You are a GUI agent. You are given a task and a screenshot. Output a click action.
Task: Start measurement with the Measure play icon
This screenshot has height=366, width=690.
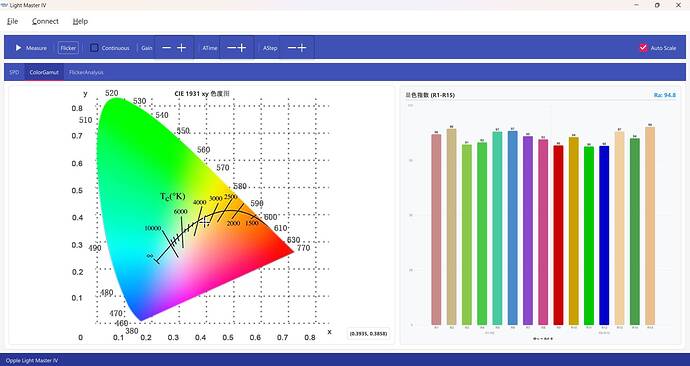(18, 48)
